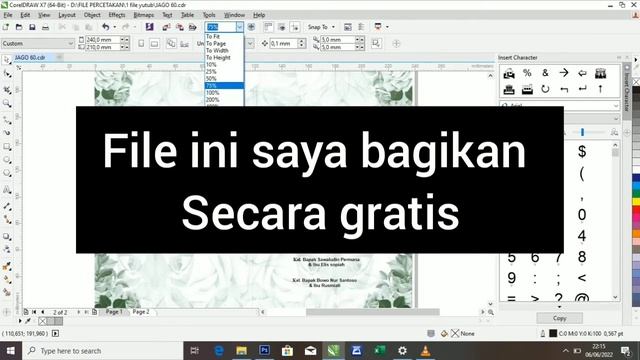Open Photoshop from the taskbar
The height and width of the screenshot is (360, 640).
point(264,351)
